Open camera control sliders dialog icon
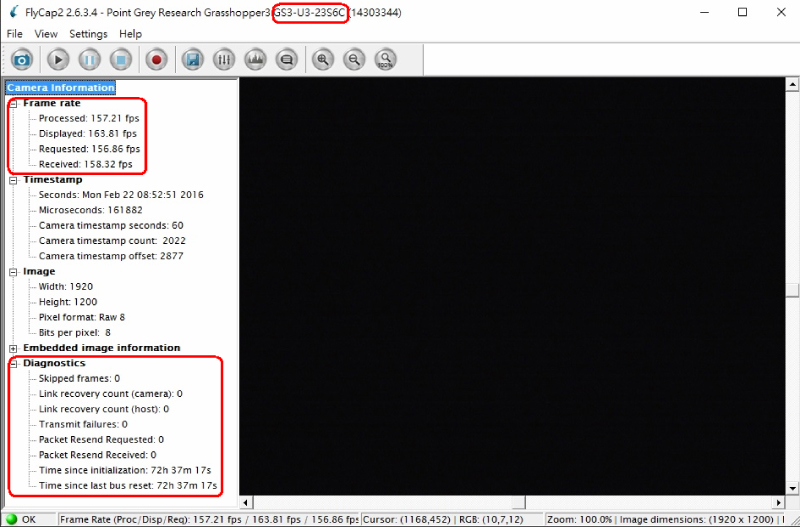800x527 pixels. click(224, 60)
